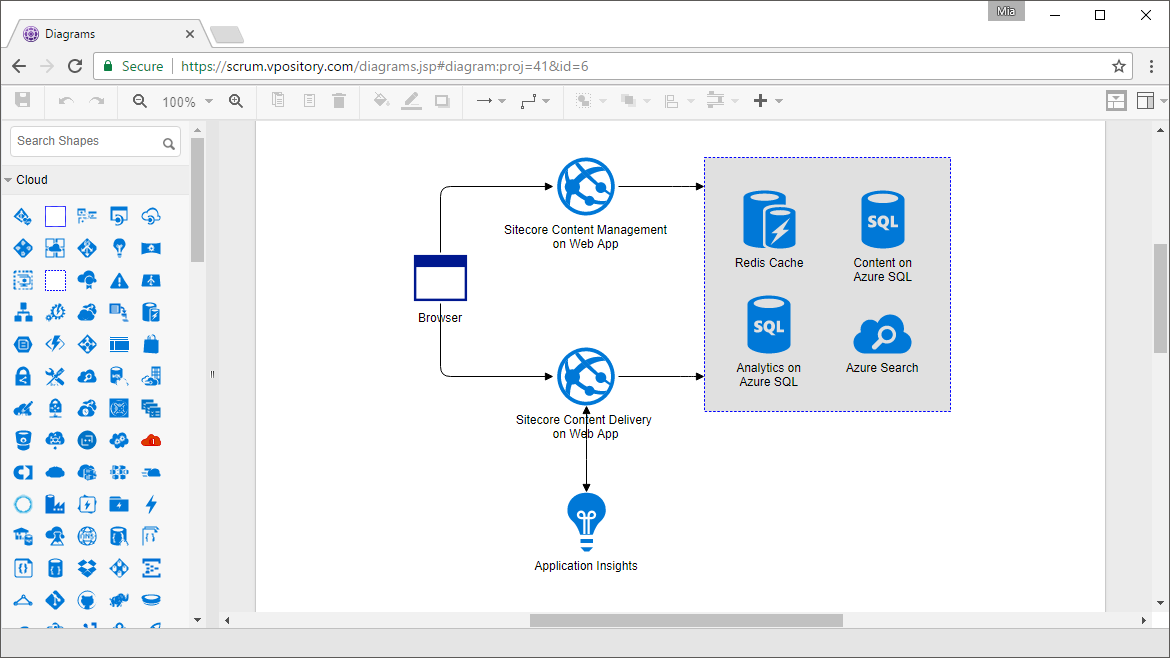The width and height of the screenshot is (1170, 658).
Task: Click the zoom in magnifier icon
Action: click(236, 101)
